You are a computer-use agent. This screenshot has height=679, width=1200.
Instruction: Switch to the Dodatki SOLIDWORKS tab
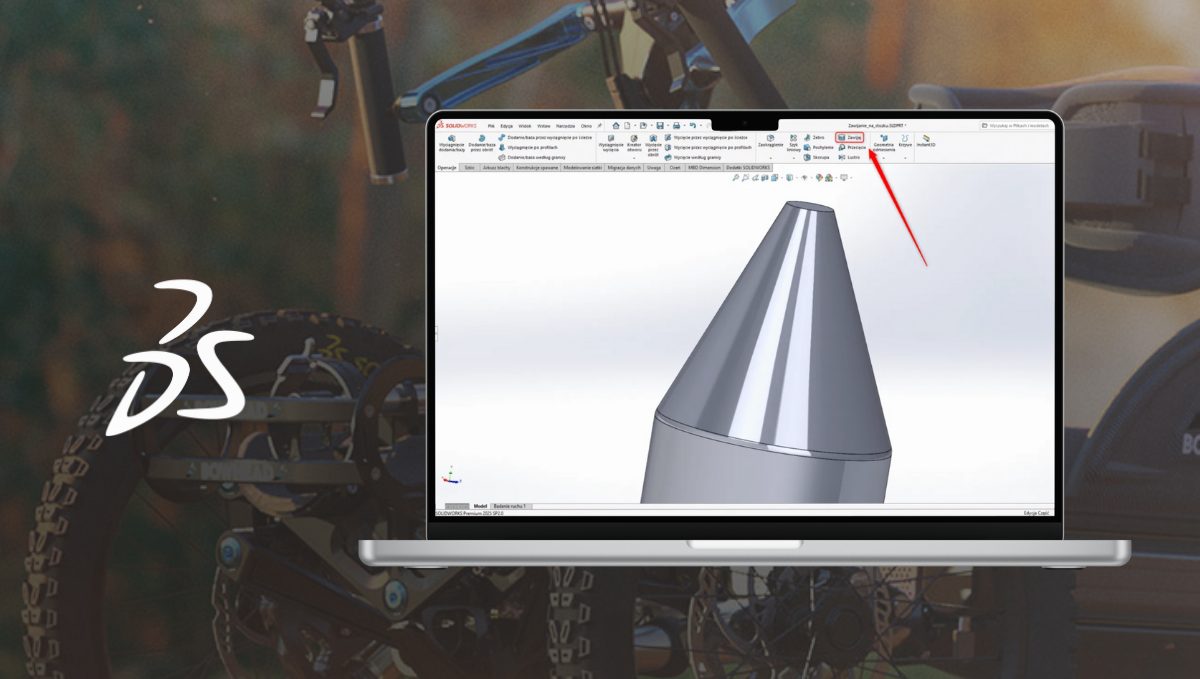(x=747, y=168)
